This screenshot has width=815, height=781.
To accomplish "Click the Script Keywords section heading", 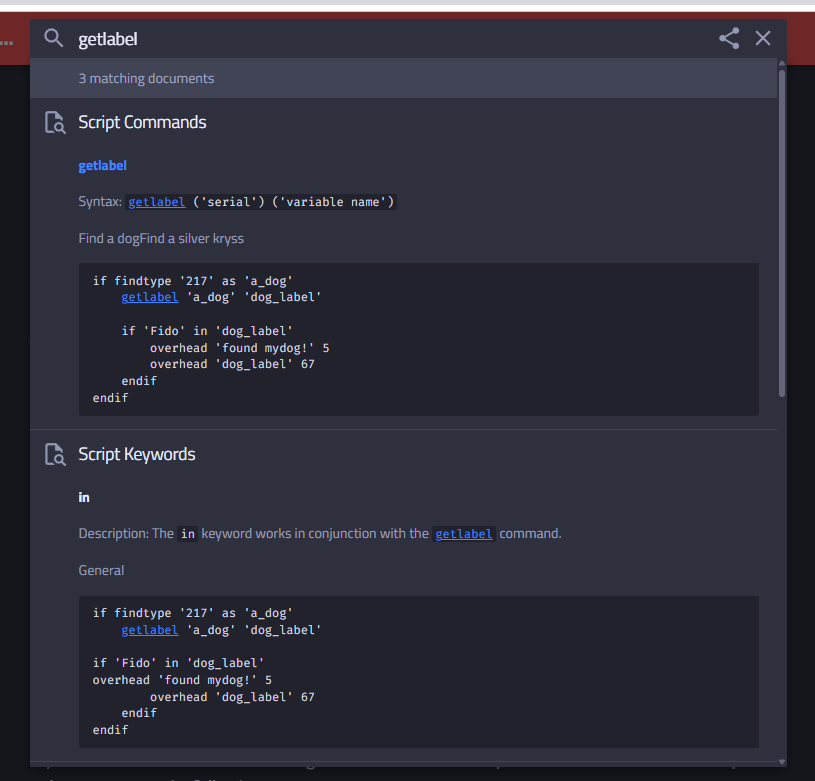I will click(137, 454).
